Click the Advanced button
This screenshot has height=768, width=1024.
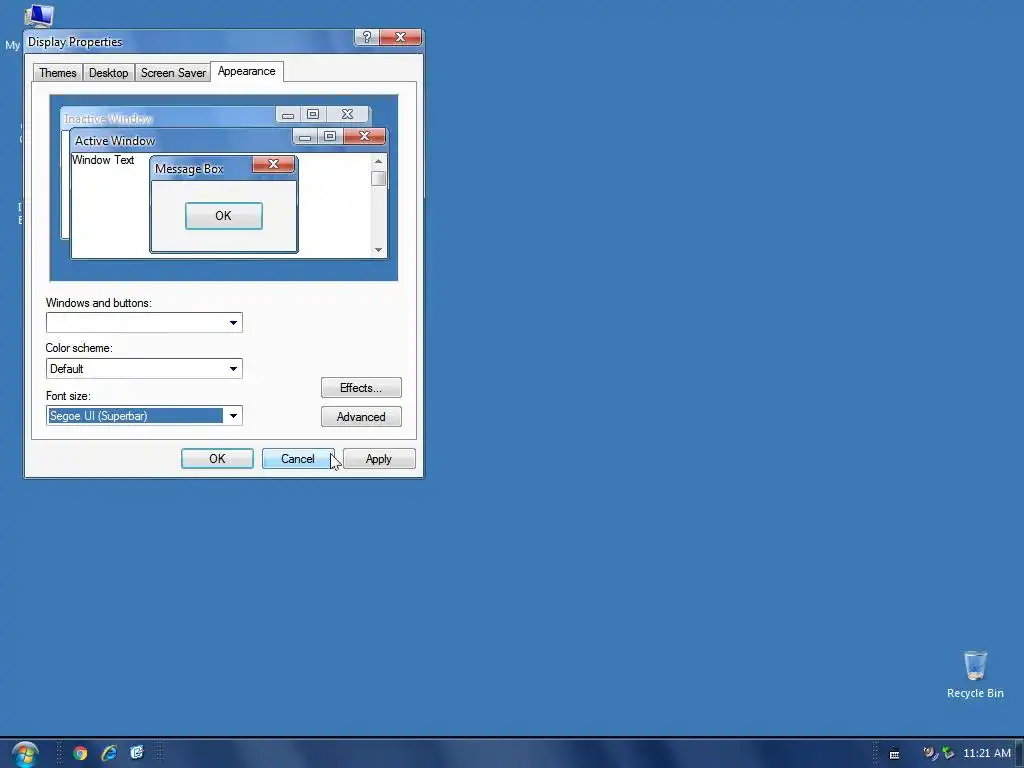click(361, 417)
